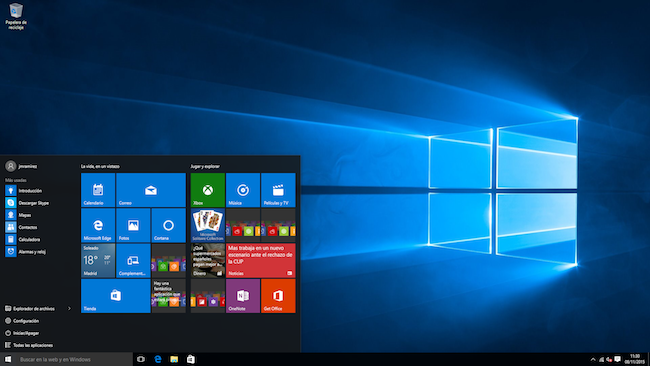Screen dimensions: 650x366
Task: Click the 'Buscar en la web' search box
Action: click(74, 359)
